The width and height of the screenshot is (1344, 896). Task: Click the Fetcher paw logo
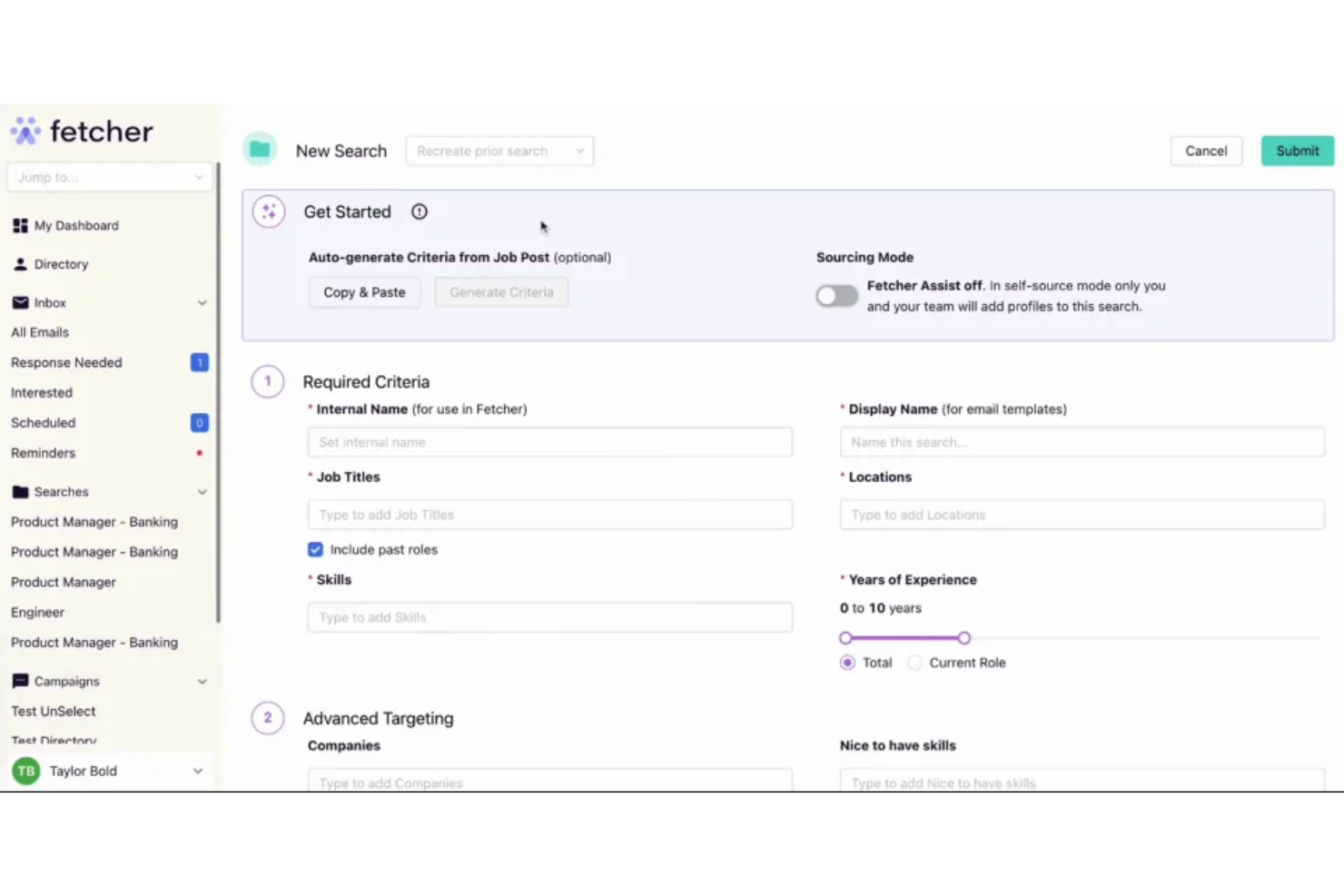click(25, 130)
